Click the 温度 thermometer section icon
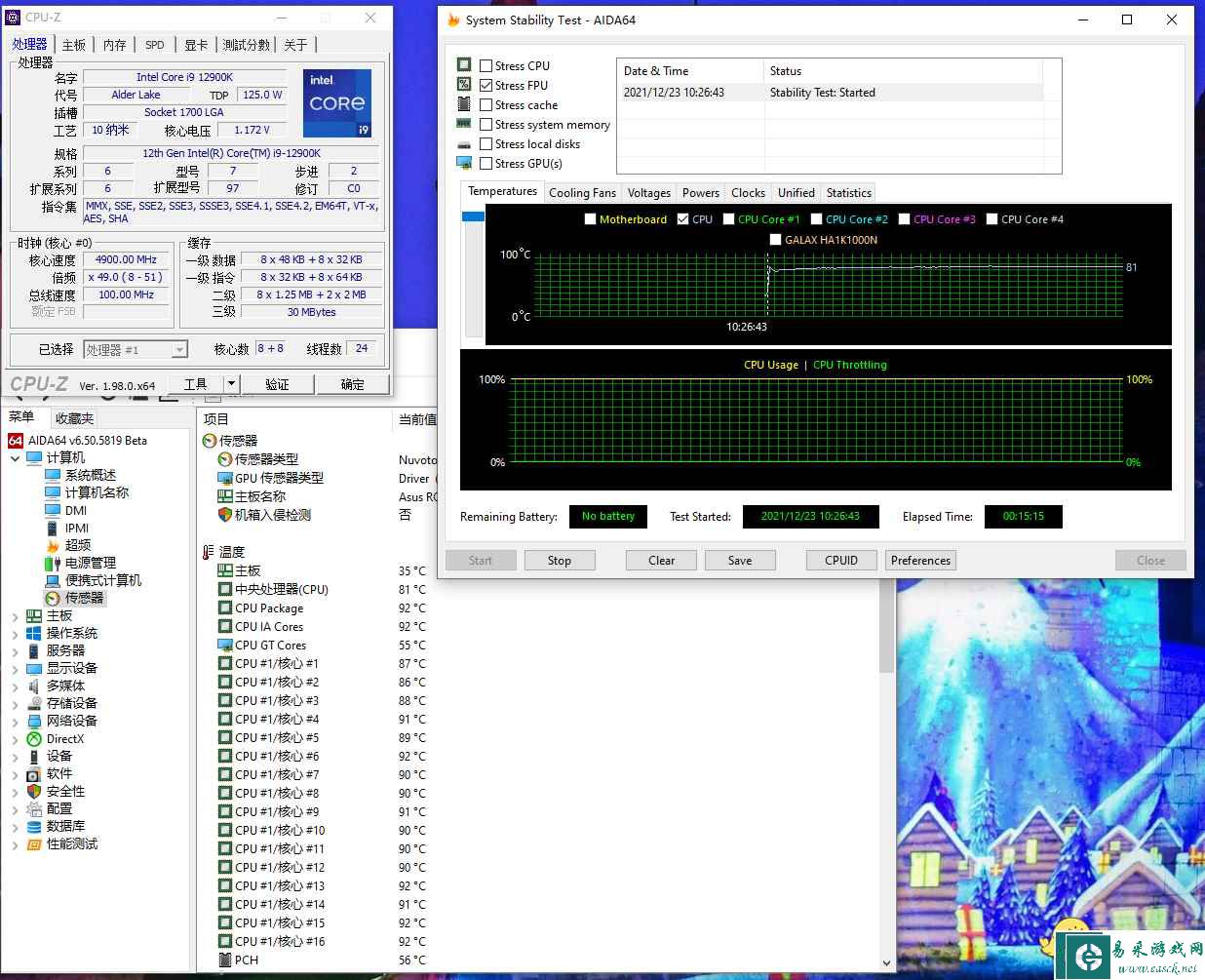 (209, 552)
